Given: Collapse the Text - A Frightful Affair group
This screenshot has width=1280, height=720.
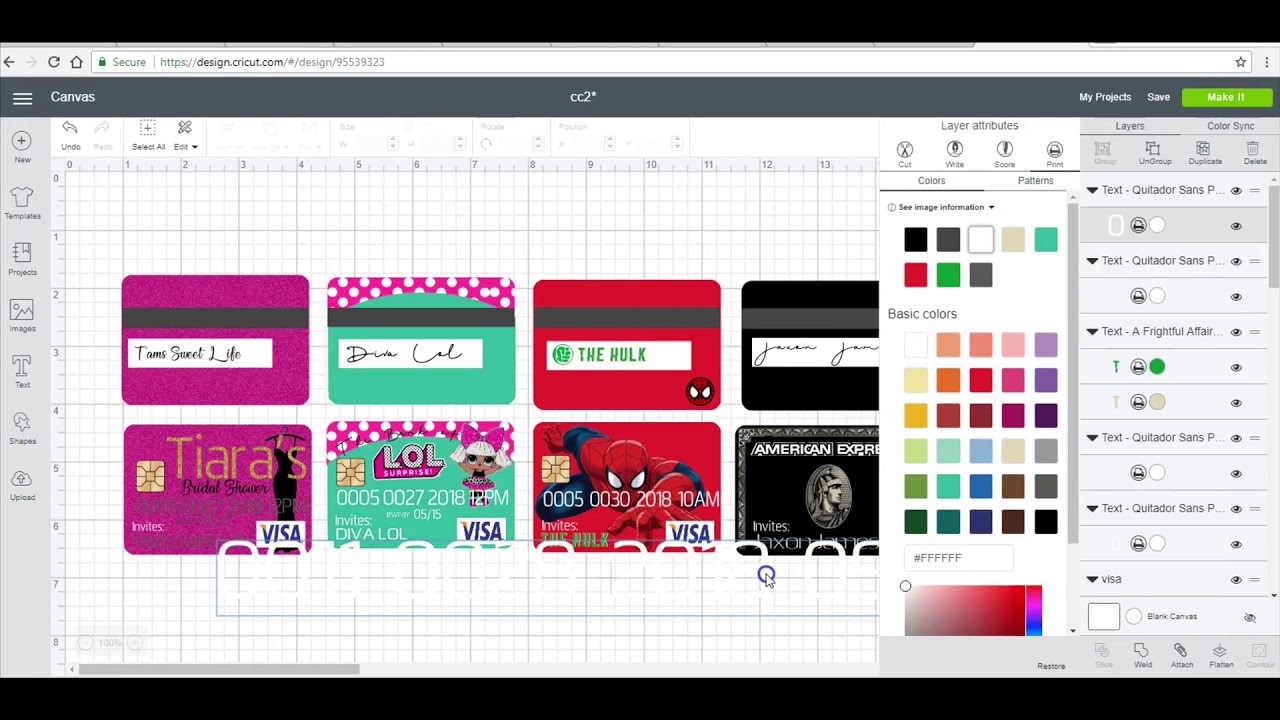Looking at the screenshot, I should (x=1092, y=332).
